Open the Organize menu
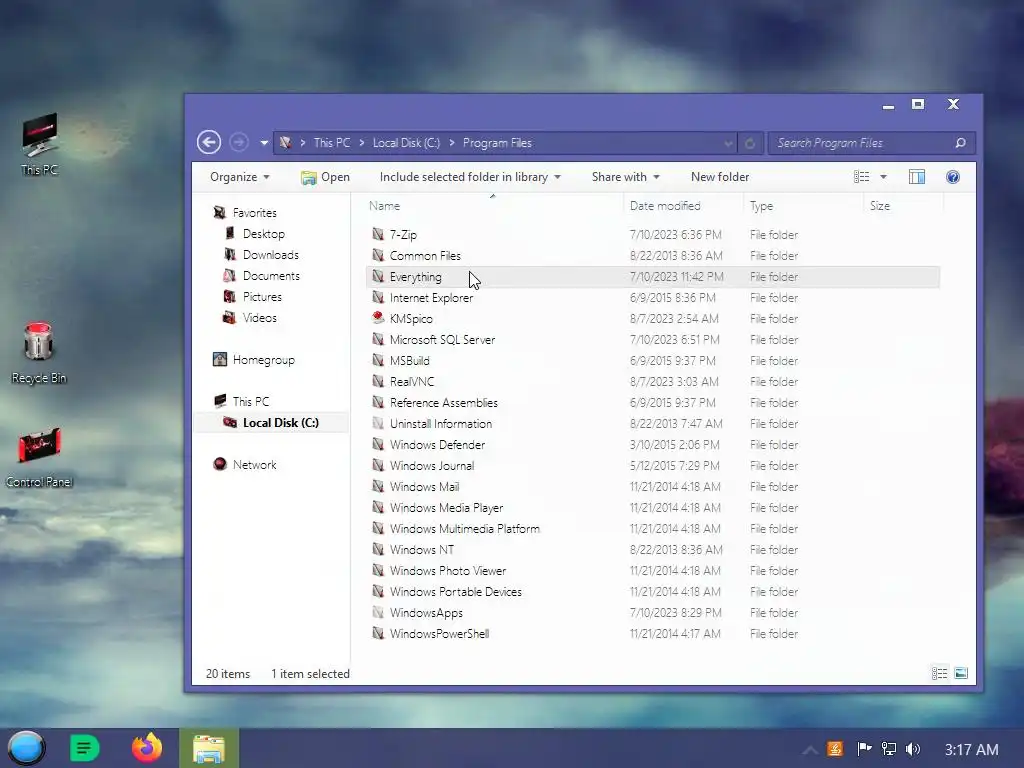 coord(240,177)
